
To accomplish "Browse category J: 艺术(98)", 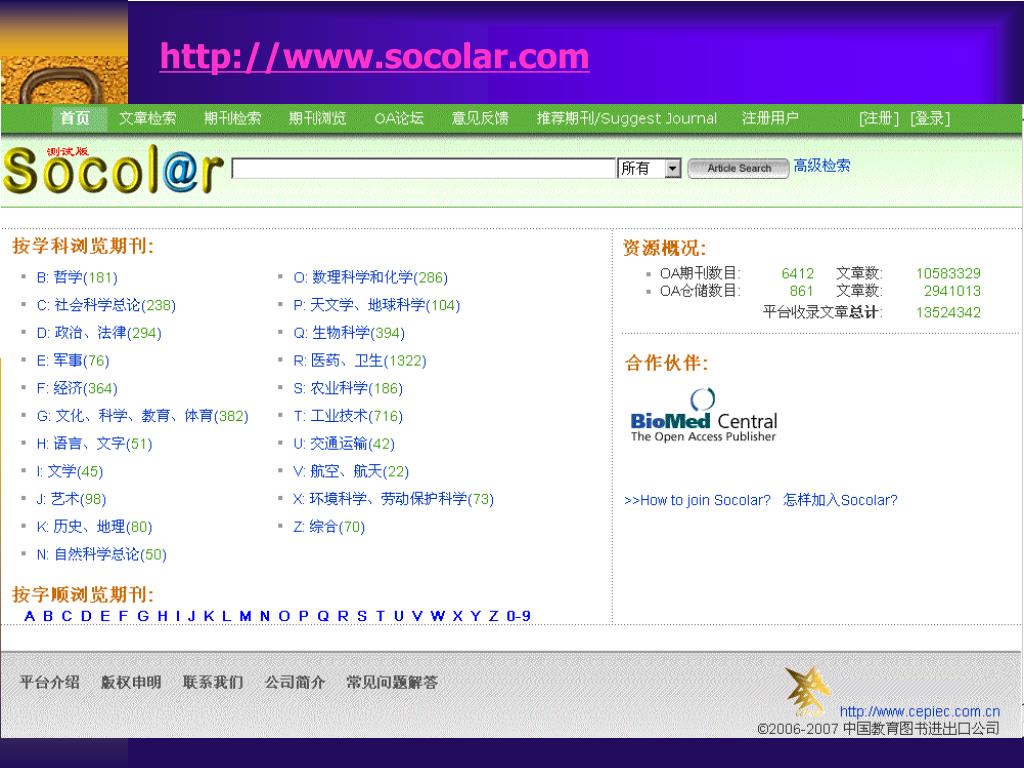I will (71, 500).
